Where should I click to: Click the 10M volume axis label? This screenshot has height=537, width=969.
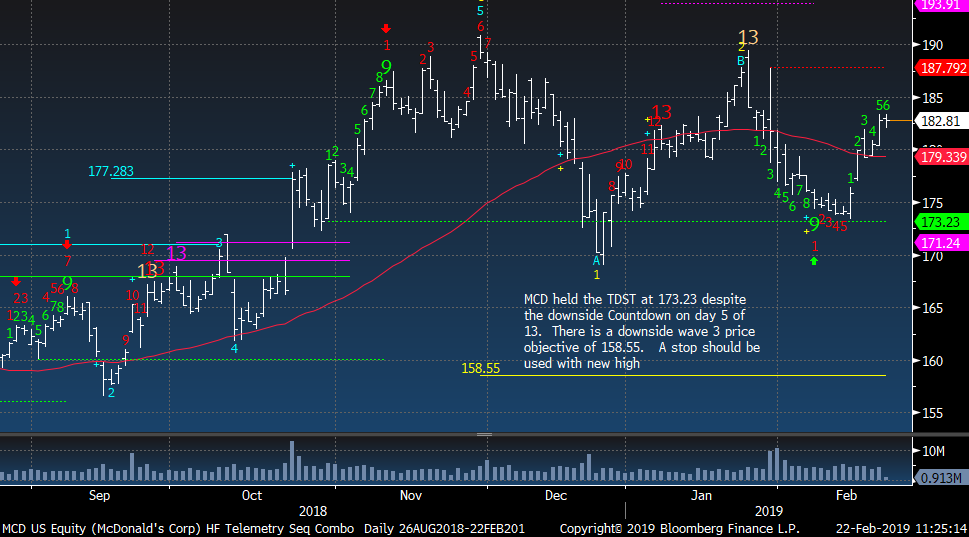coord(933,452)
